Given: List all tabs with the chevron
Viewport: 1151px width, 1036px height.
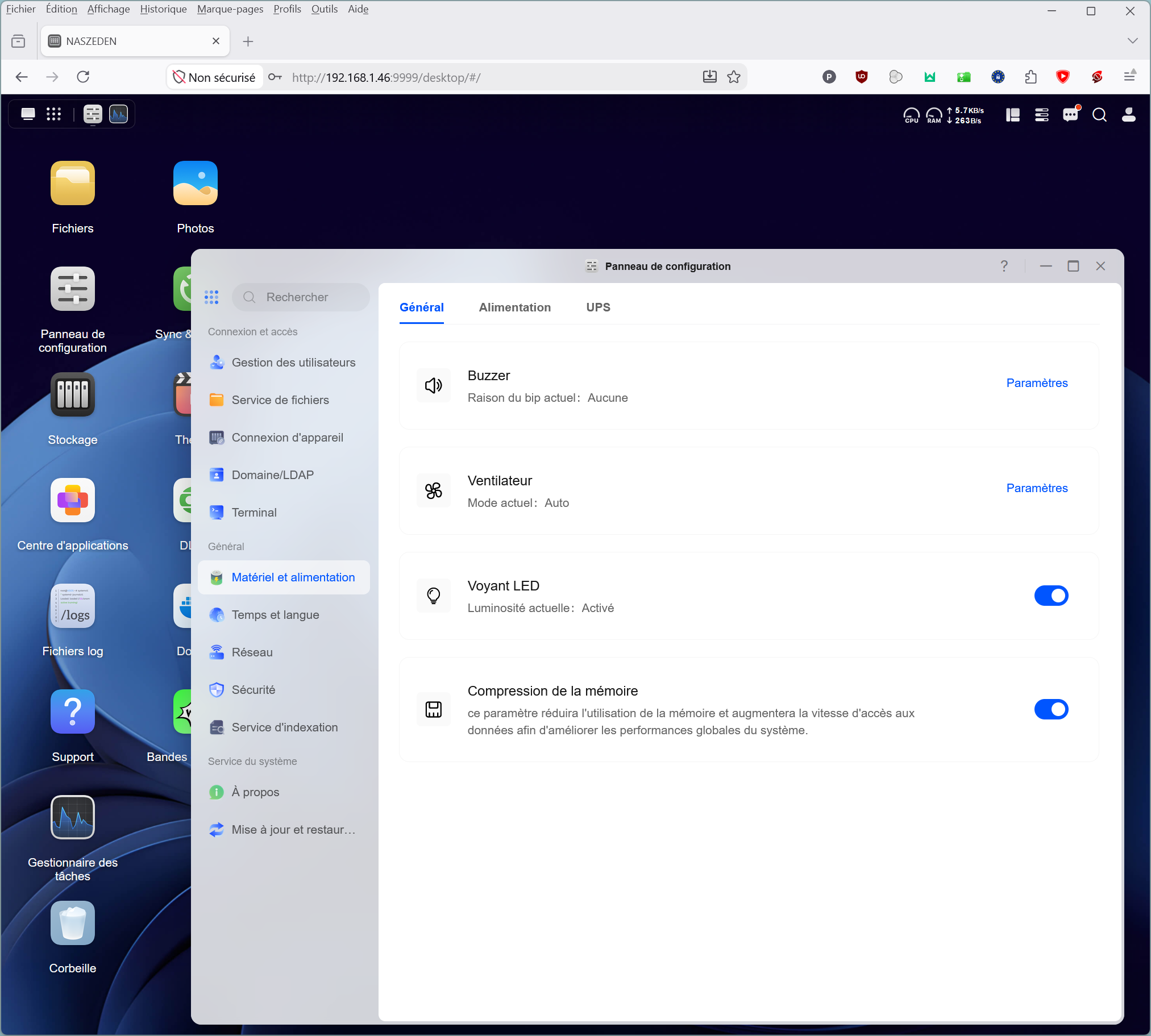Looking at the screenshot, I should [1132, 41].
